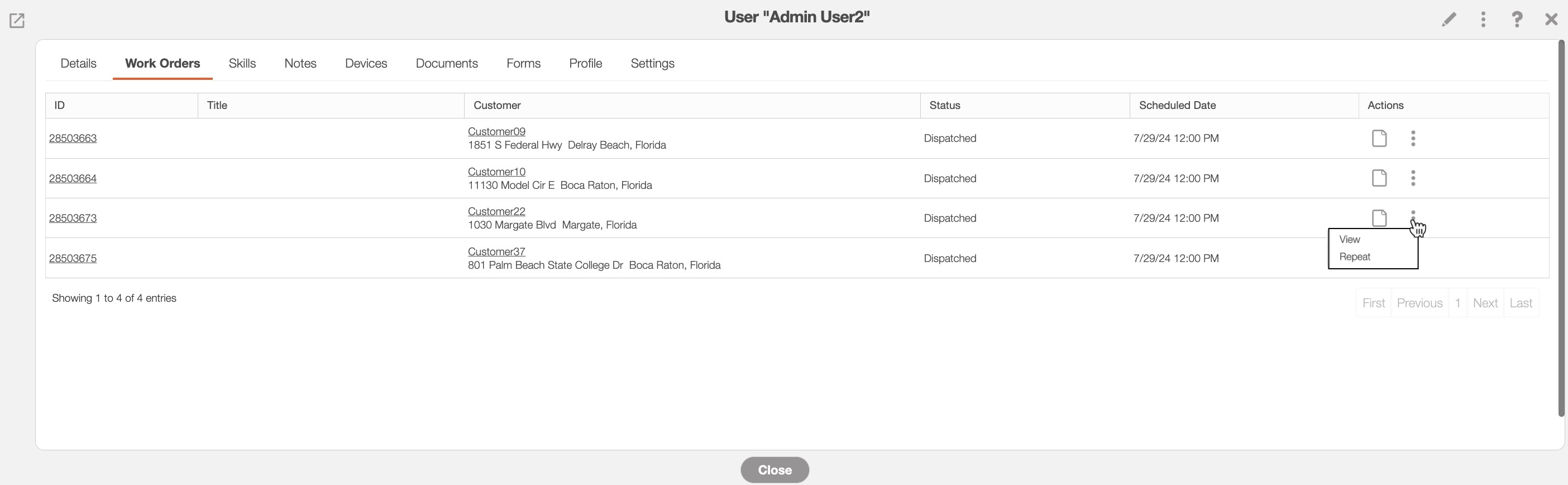Open the Customer09 link
Image resolution: width=1568 pixels, height=485 pixels.
tap(496, 132)
